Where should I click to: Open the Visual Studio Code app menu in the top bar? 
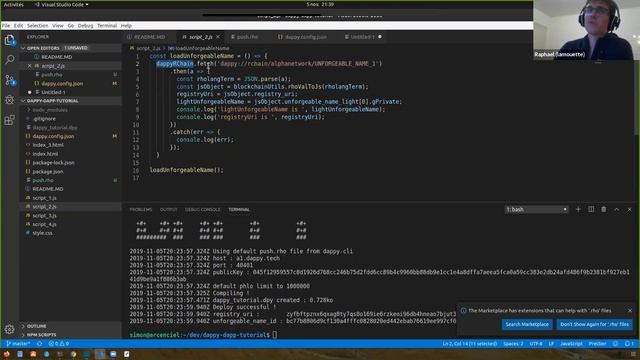pyautogui.click(x=62, y=4)
